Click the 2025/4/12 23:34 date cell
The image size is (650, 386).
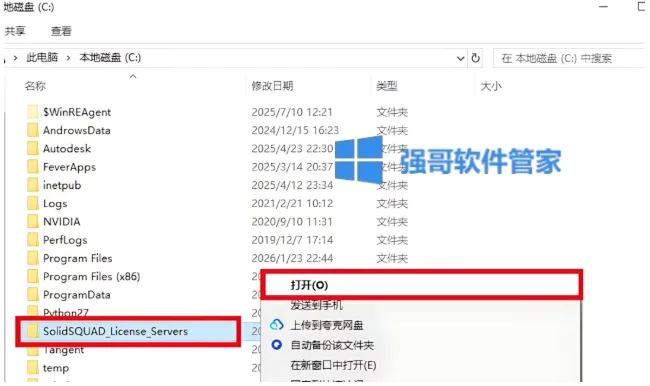[292, 185]
